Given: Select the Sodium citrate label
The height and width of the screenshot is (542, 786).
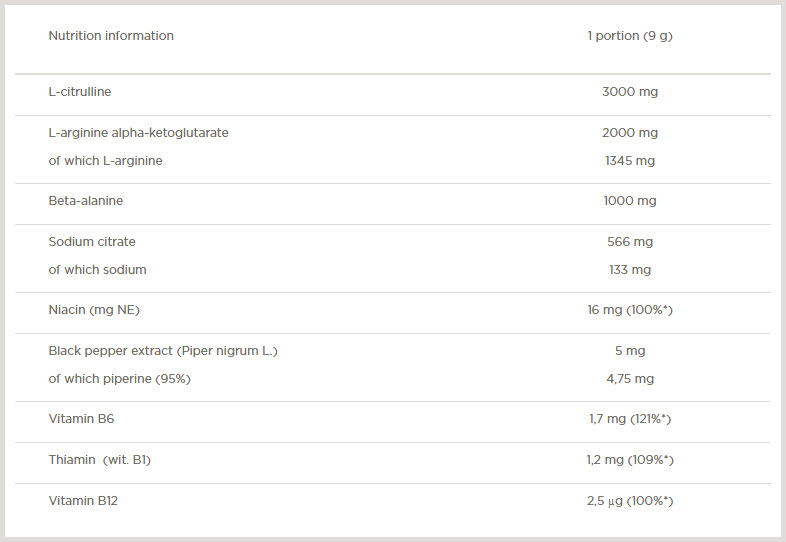Looking at the screenshot, I should point(92,242).
